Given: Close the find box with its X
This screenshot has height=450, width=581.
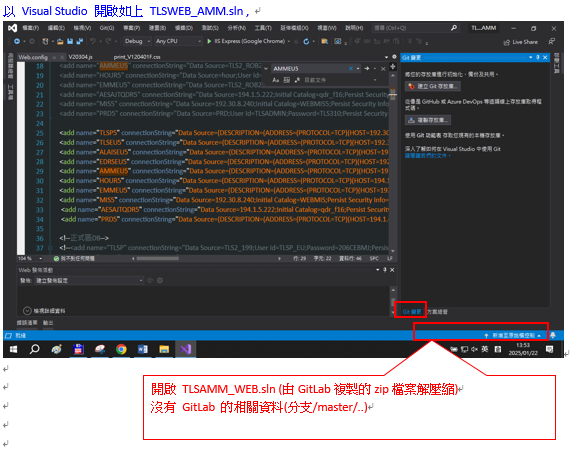Looking at the screenshot, I should [x=383, y=69].
